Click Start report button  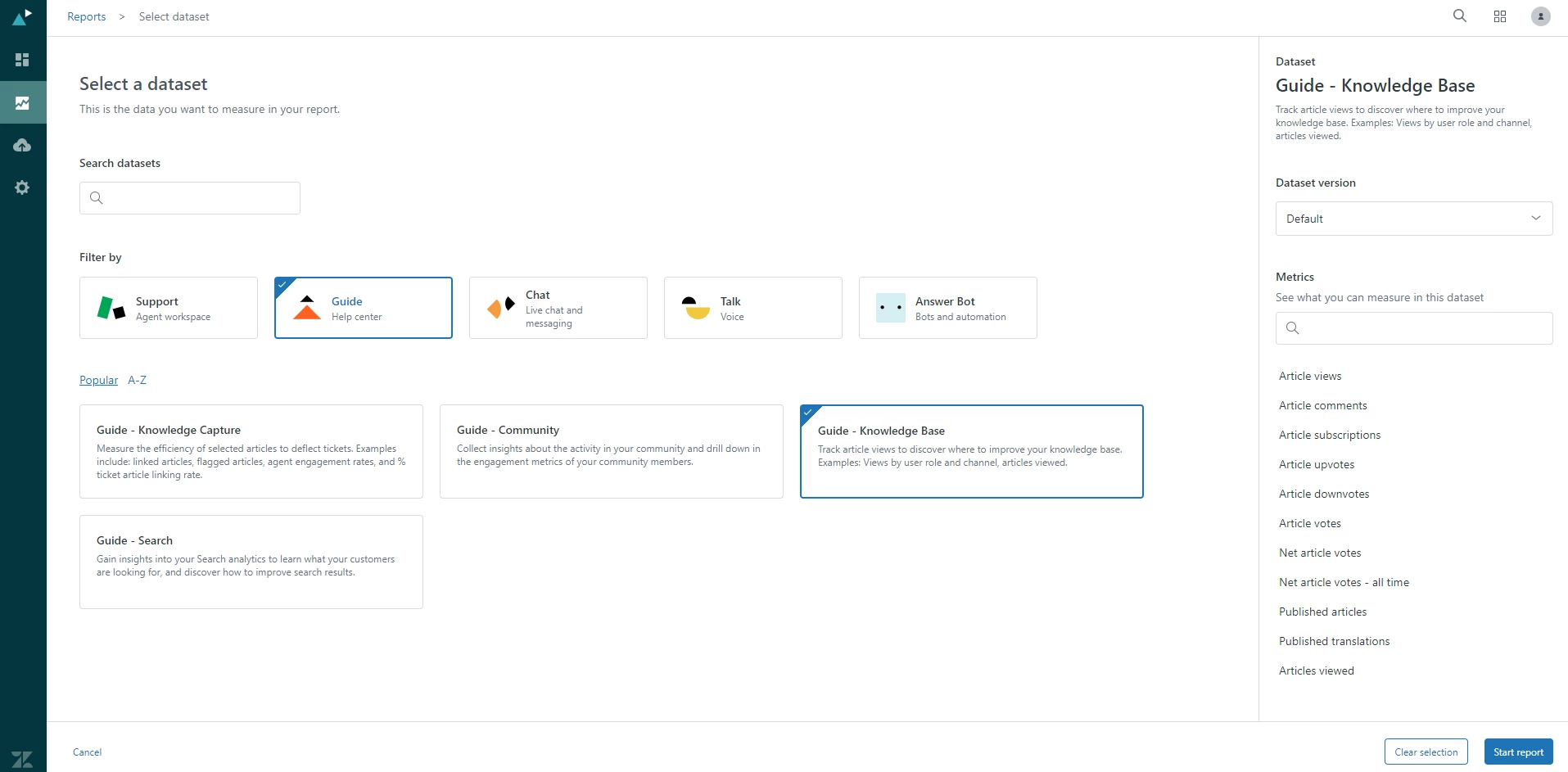(1518, 752)
